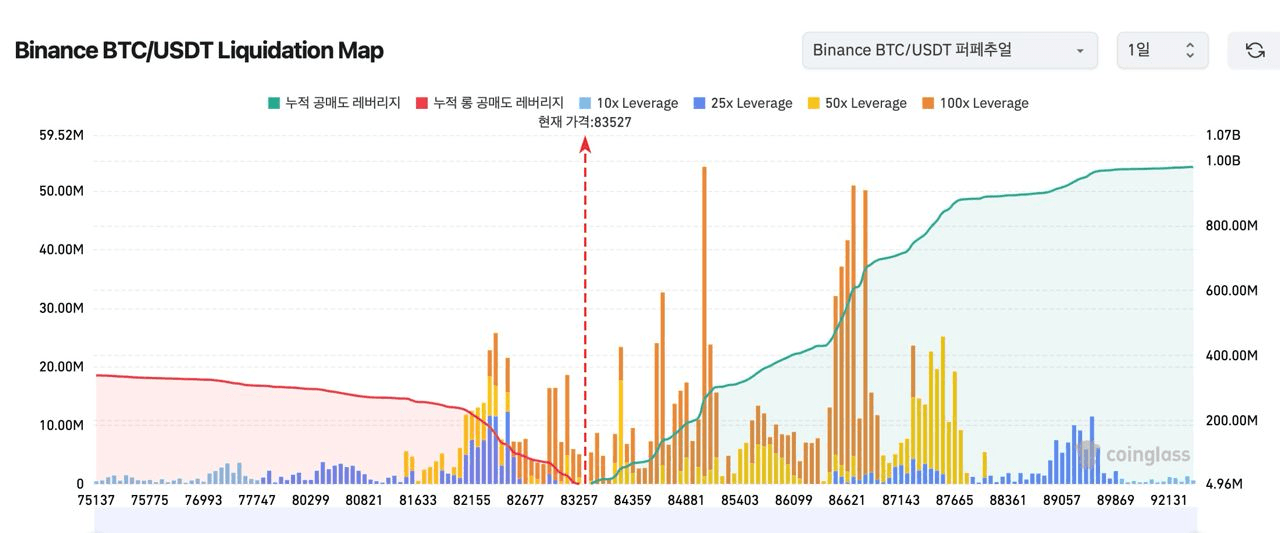Click the orange 100x Leverage color swatch
The height and width of the screenshot is (533, 1280).
(927, 103)
